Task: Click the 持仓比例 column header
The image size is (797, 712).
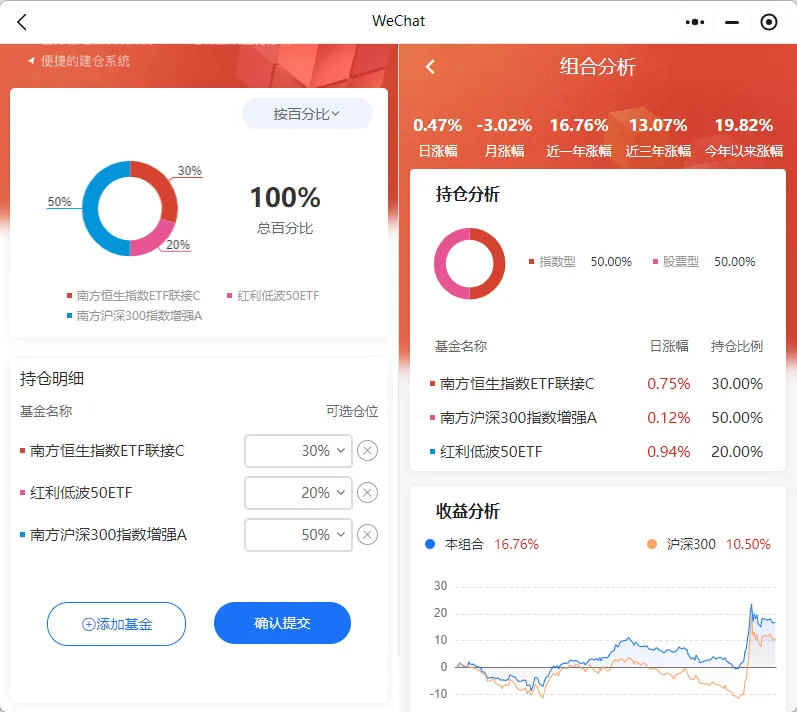Action: (x=737, y=346)
